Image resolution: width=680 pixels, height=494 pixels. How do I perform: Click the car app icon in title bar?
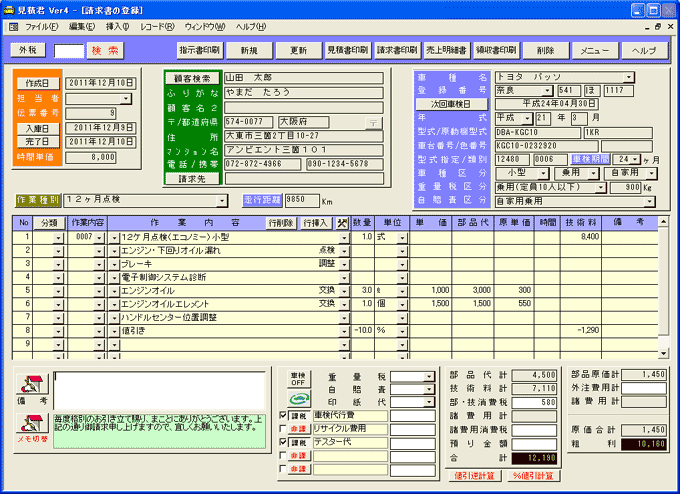click(x=9, y=10)
